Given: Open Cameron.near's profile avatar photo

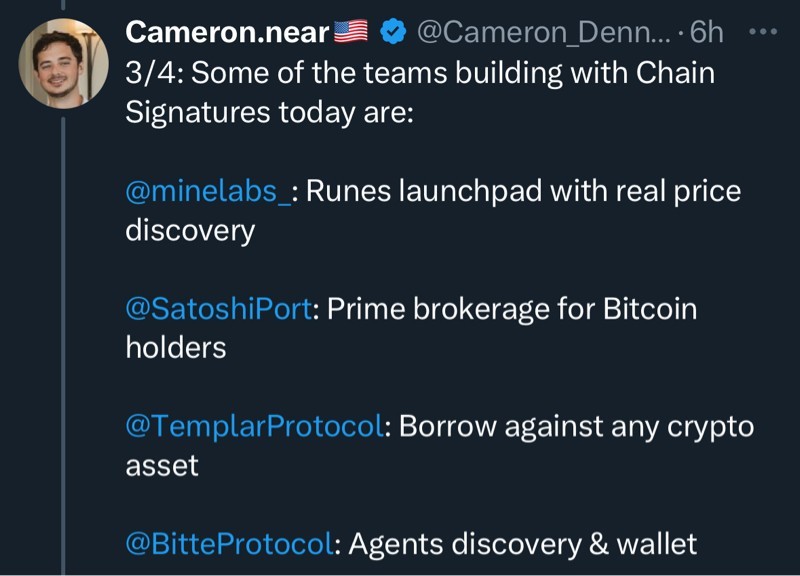Looking at the screenshot, I should tap(64, 62).
